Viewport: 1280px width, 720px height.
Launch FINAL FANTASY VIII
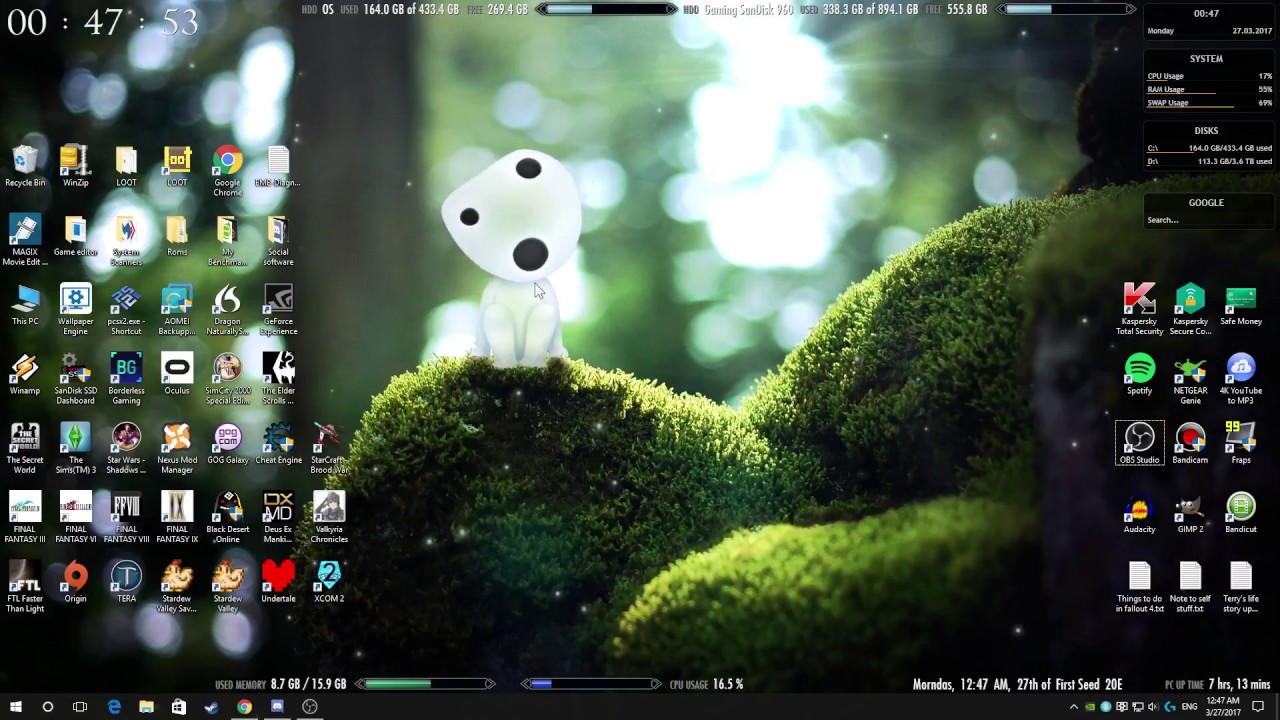126,518
